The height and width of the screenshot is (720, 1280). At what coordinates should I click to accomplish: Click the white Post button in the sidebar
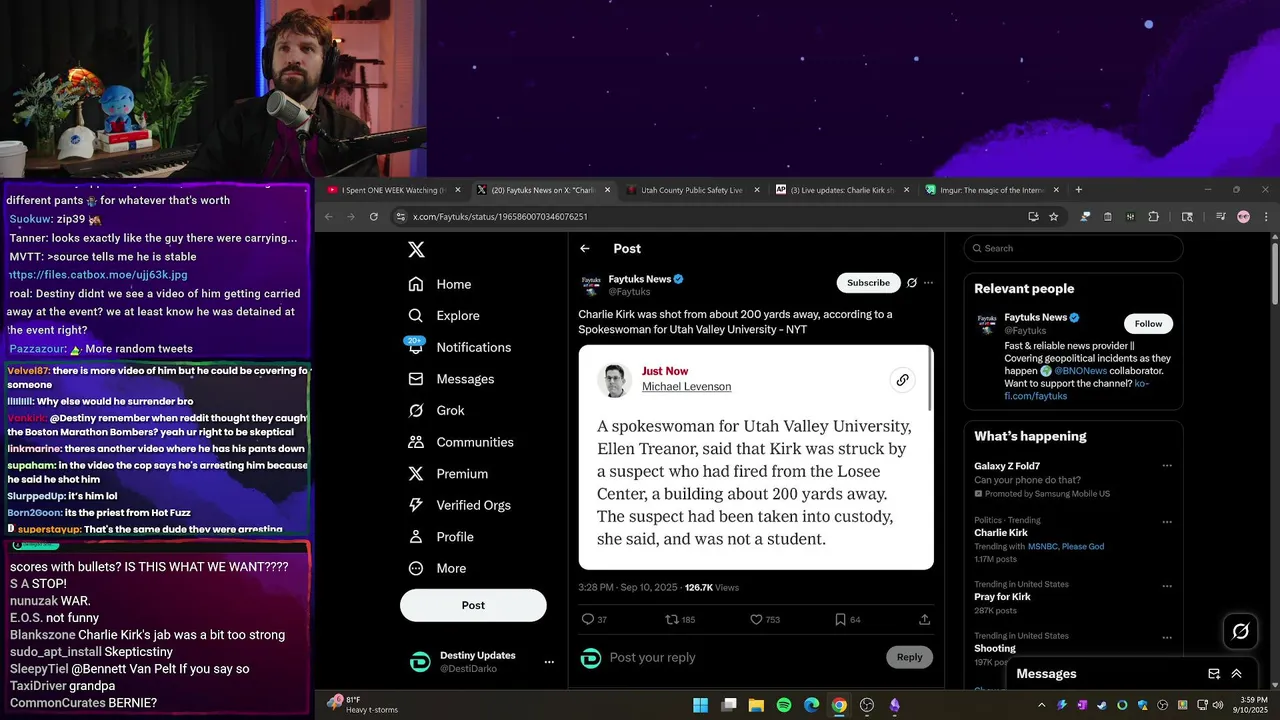pos(473,605)
